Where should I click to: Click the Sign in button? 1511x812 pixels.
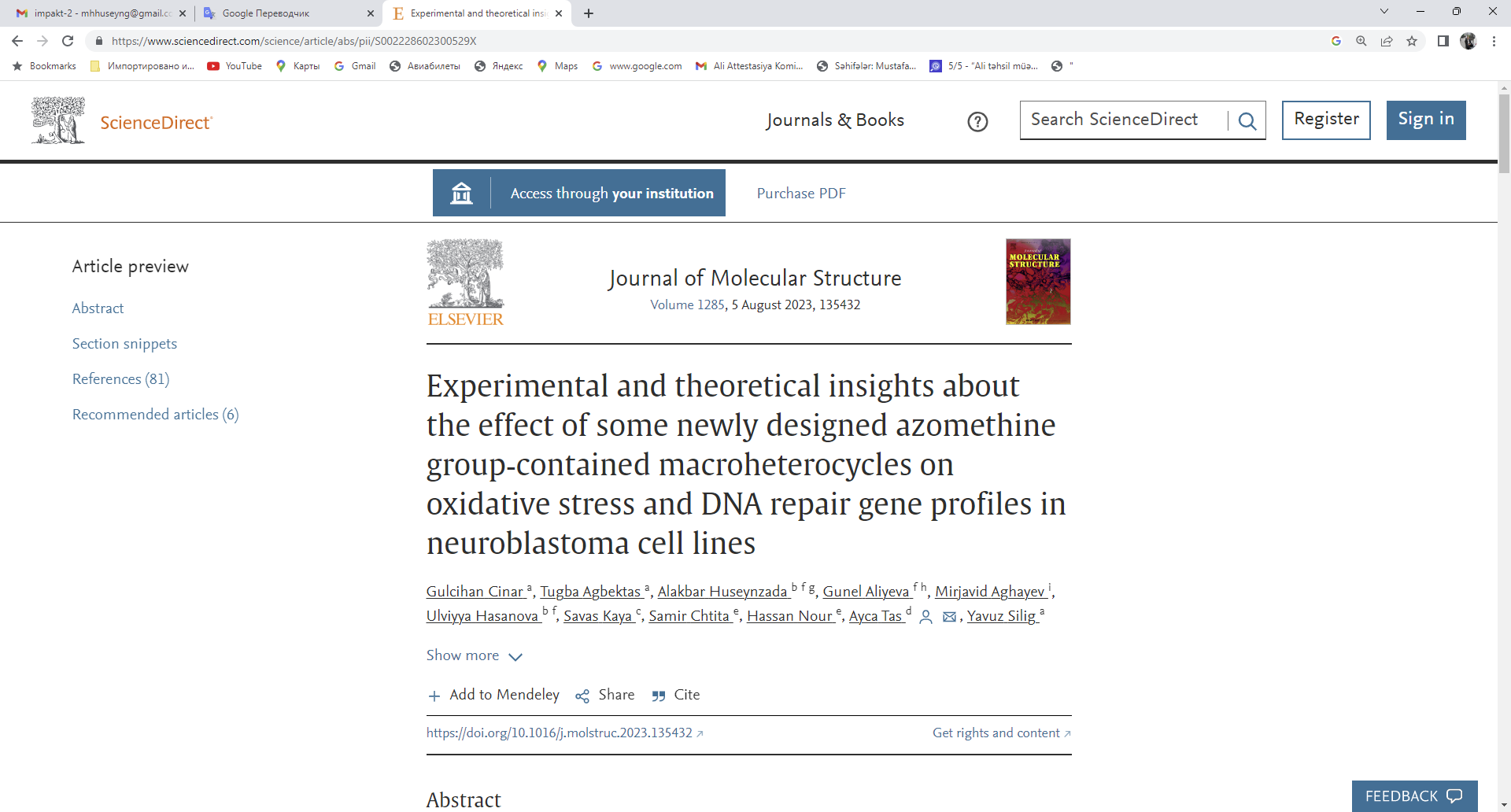pos(1425,120)
